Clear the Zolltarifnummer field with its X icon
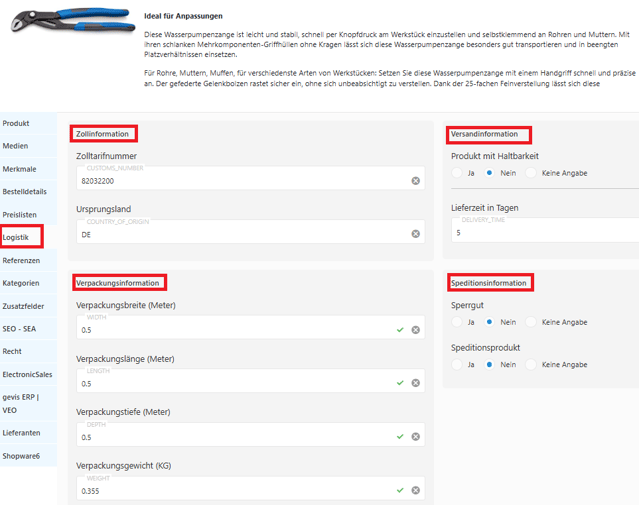 click(x=415, y=181)
